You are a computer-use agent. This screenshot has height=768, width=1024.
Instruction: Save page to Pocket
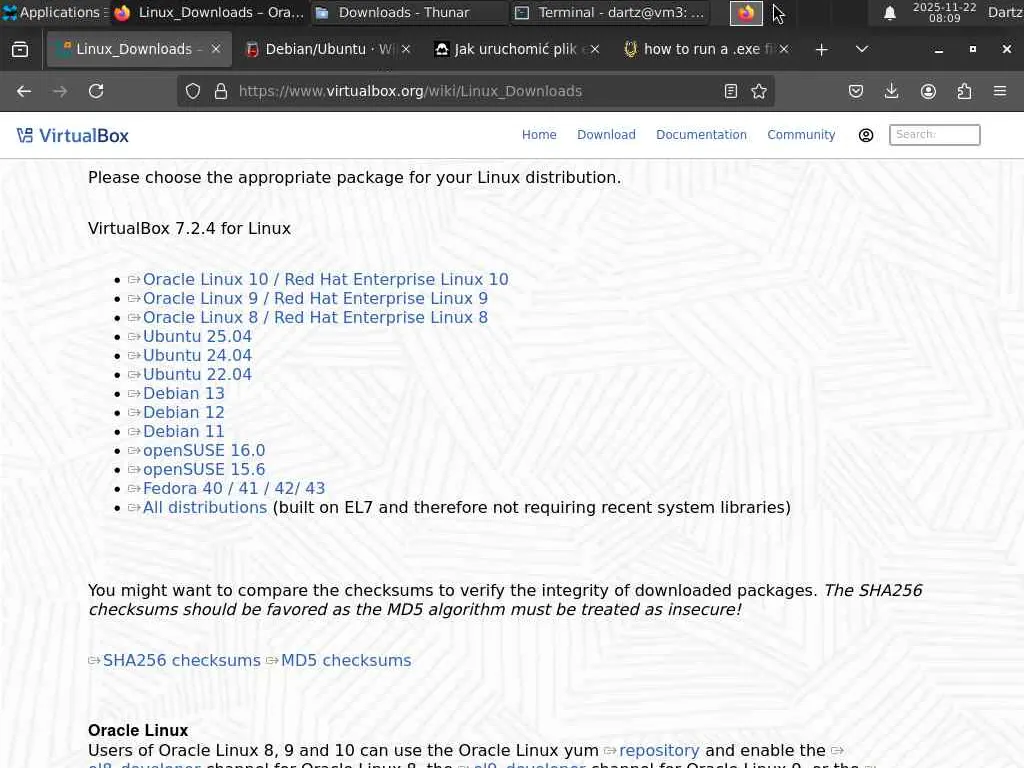856,91
